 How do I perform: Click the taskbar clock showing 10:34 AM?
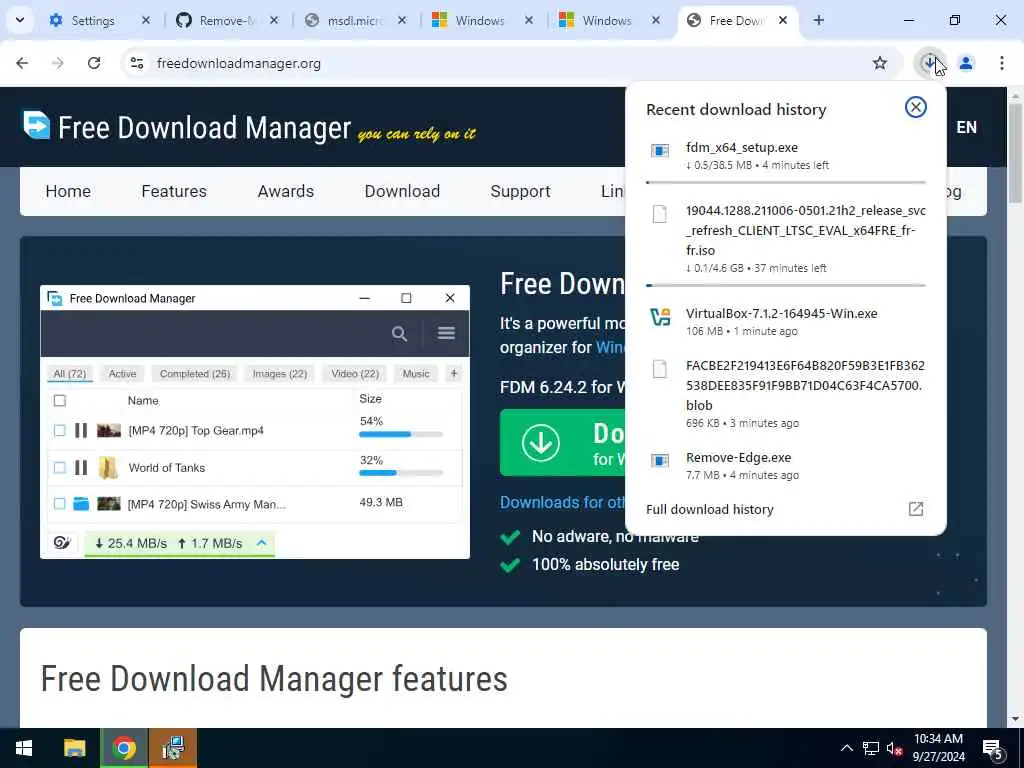[938, 748]
